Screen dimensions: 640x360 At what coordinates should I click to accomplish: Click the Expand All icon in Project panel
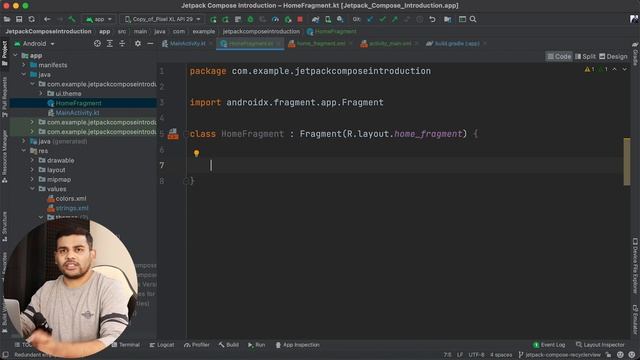coord(110,43)
